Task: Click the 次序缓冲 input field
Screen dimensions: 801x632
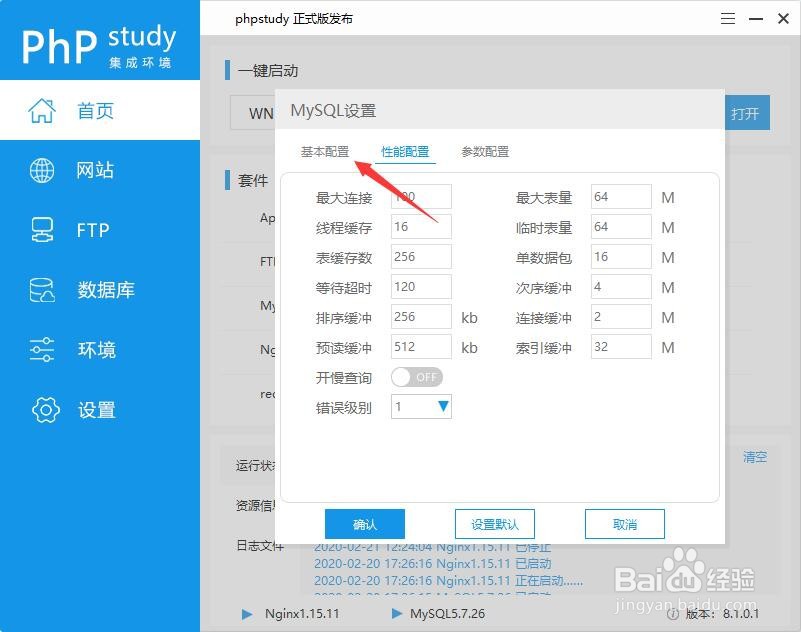Action: coord(621,287)
